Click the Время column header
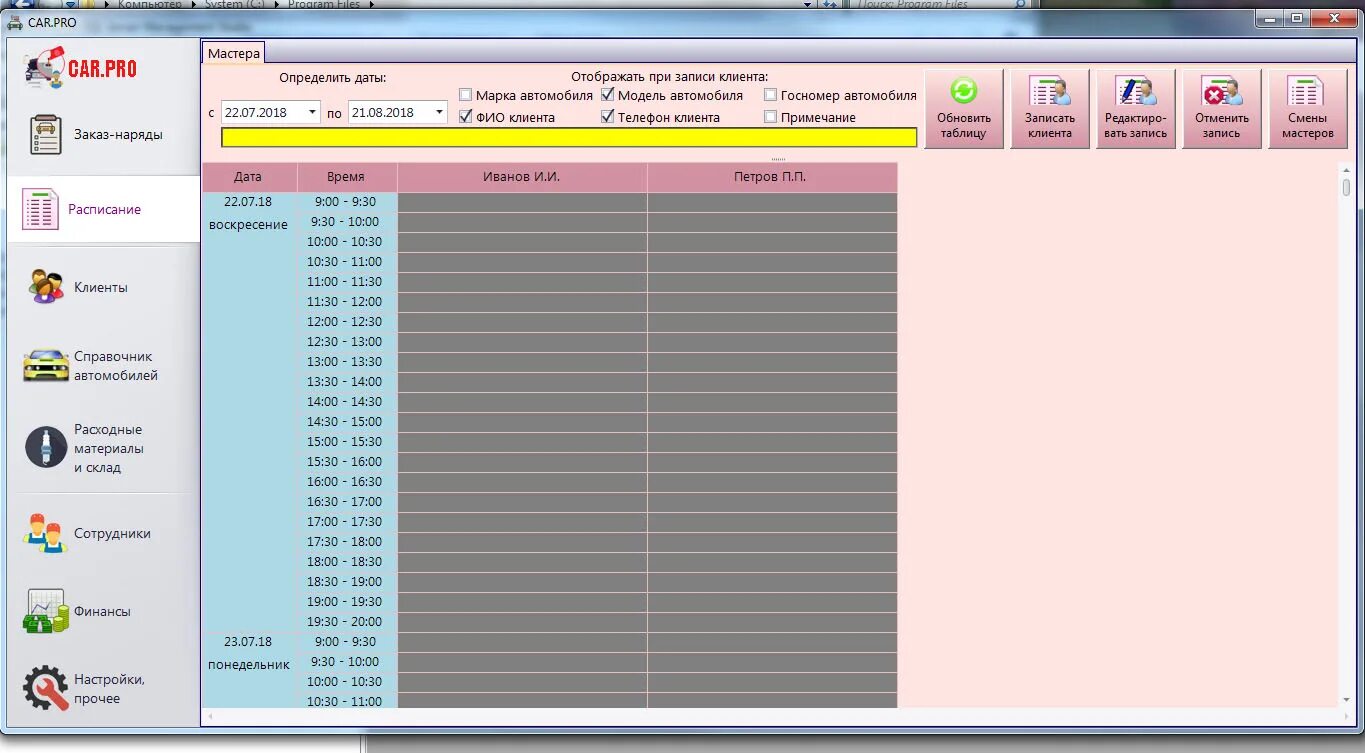 (346, 177)
